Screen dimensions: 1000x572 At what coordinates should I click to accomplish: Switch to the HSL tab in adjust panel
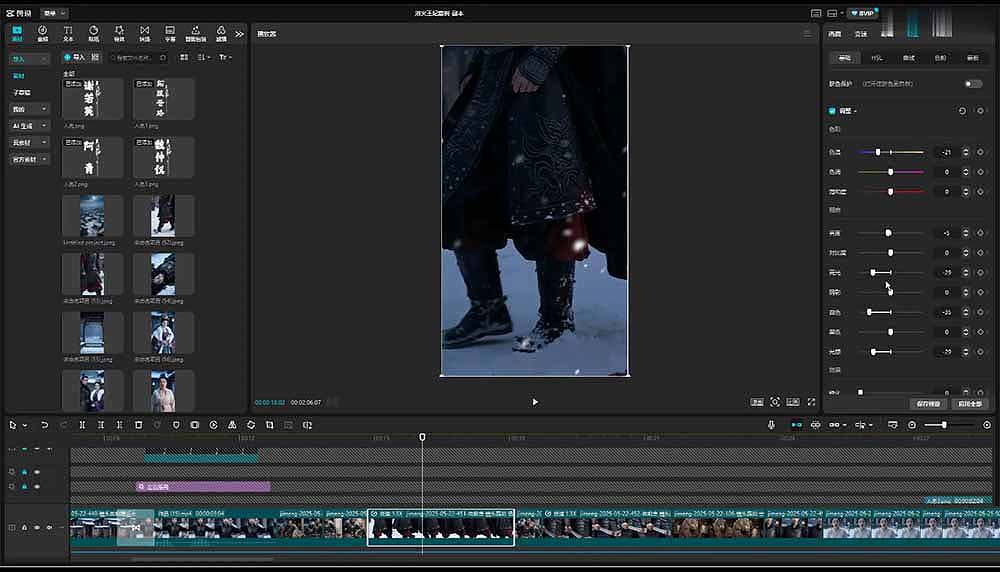pyautogui.click(x=877, y=58)
